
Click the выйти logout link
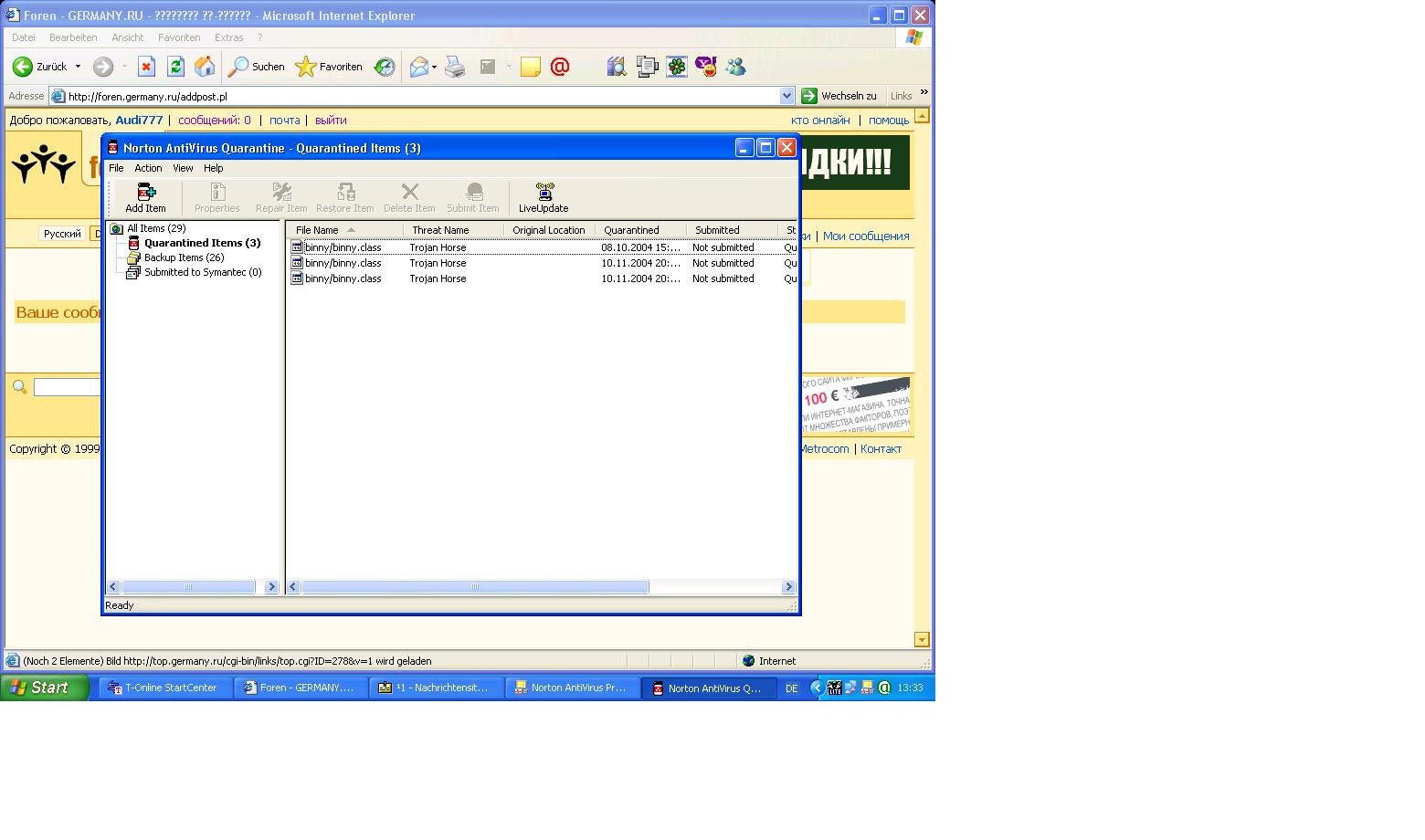331,120
